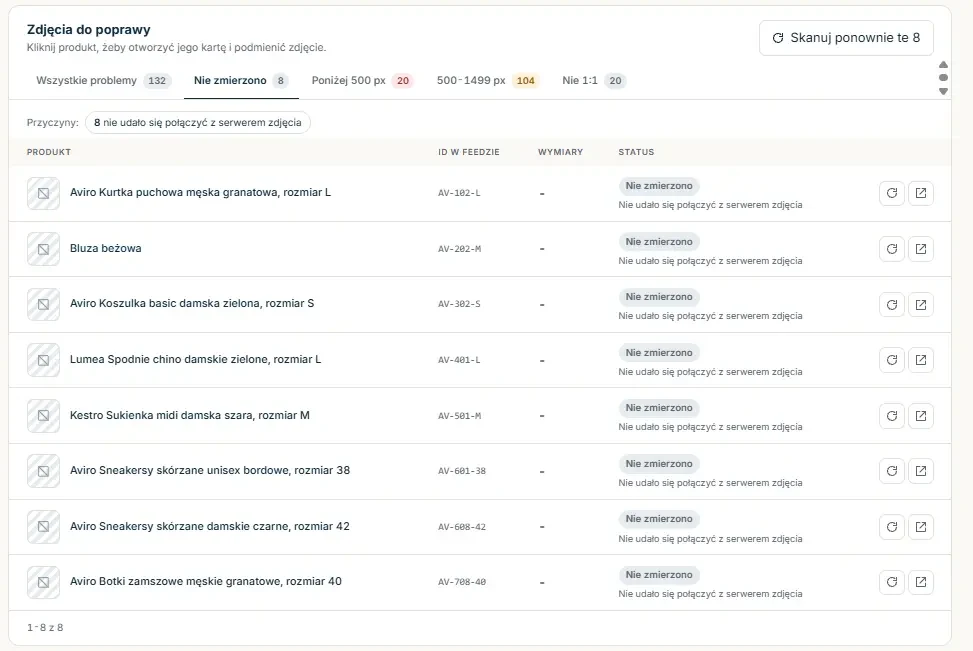Click thumbnail placeholder for Bluza beżowa
Screen dimensions: 973x651
(43, 249)
